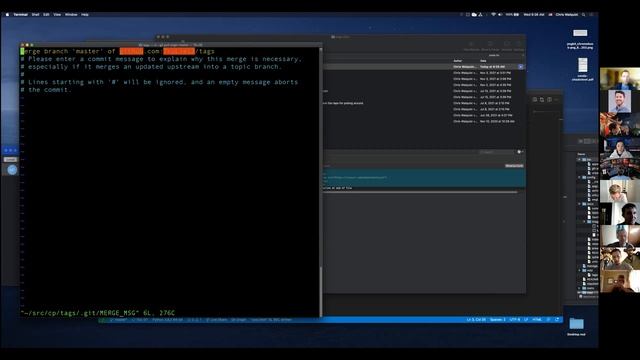Open Spotlight search magnifier icon
Image resolution: width=640 pixels, height=360 pixels.
(584, 14)
